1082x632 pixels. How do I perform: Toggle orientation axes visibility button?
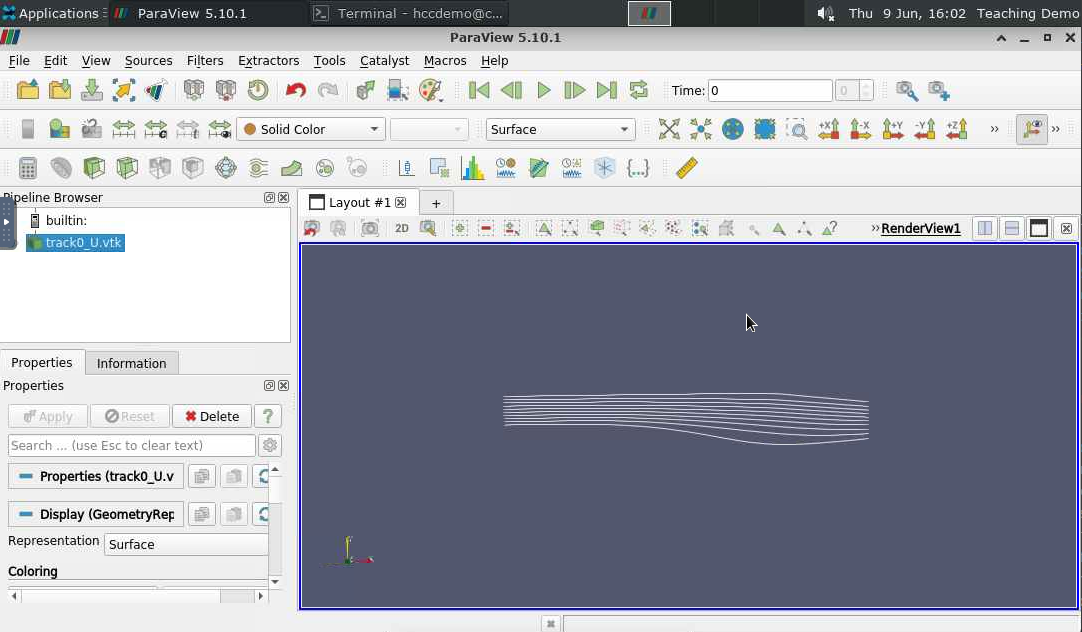coord(1031,129)
